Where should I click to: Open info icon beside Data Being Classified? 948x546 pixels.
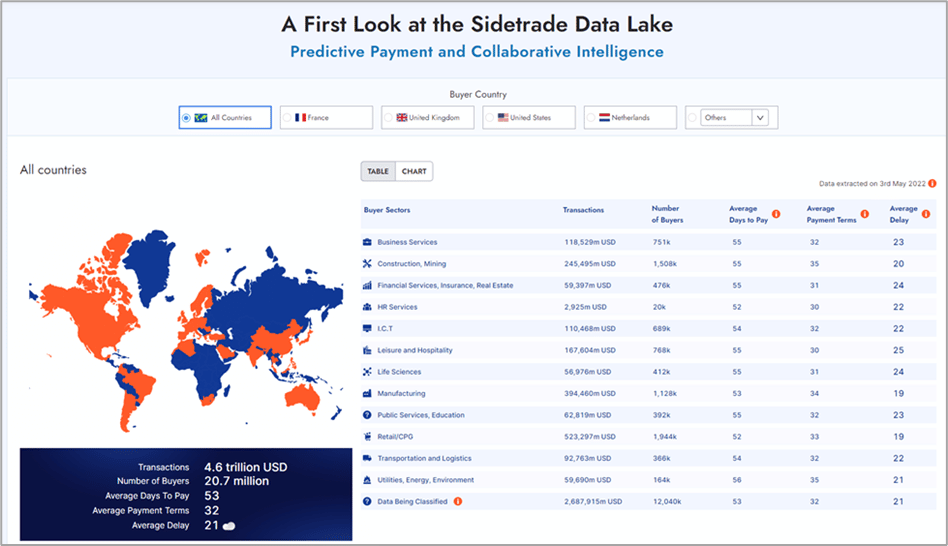coord(458,501)
